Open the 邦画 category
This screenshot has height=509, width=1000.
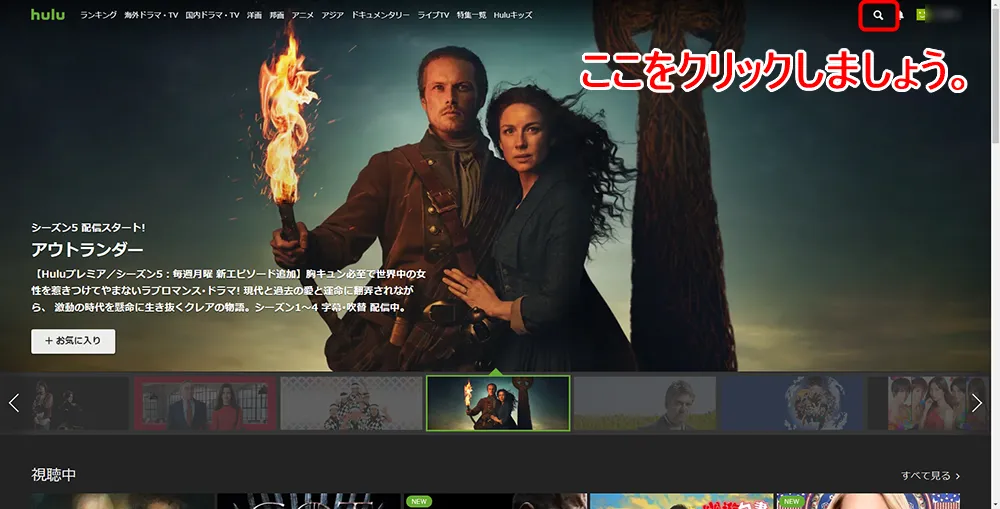pos(277,15)
